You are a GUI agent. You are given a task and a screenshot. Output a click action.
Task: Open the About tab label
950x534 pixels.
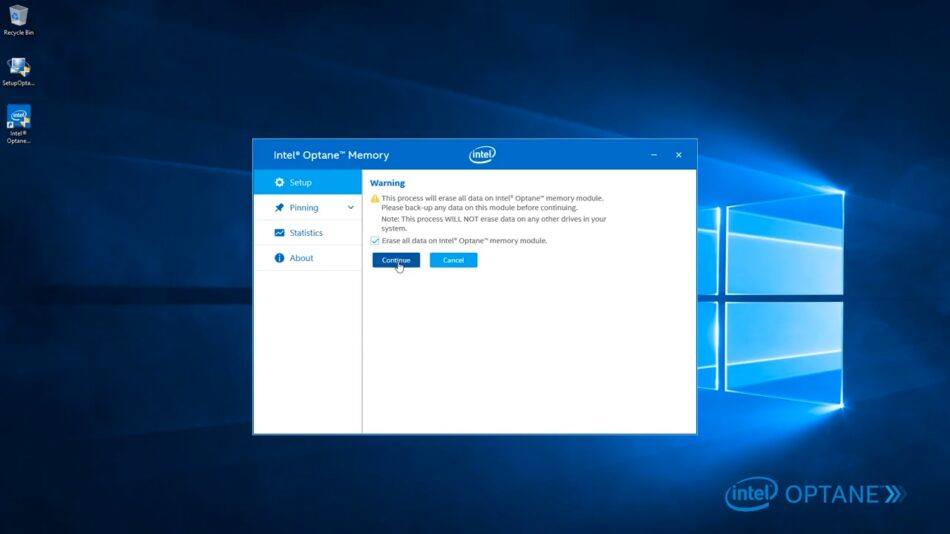[301, 258]
